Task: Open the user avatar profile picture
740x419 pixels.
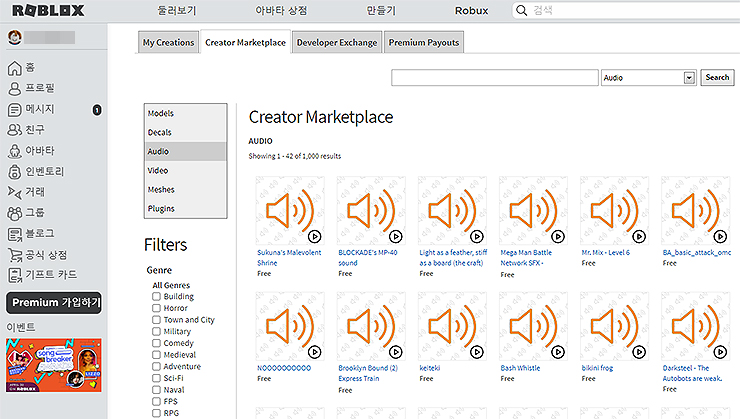Action: point(15,37)
